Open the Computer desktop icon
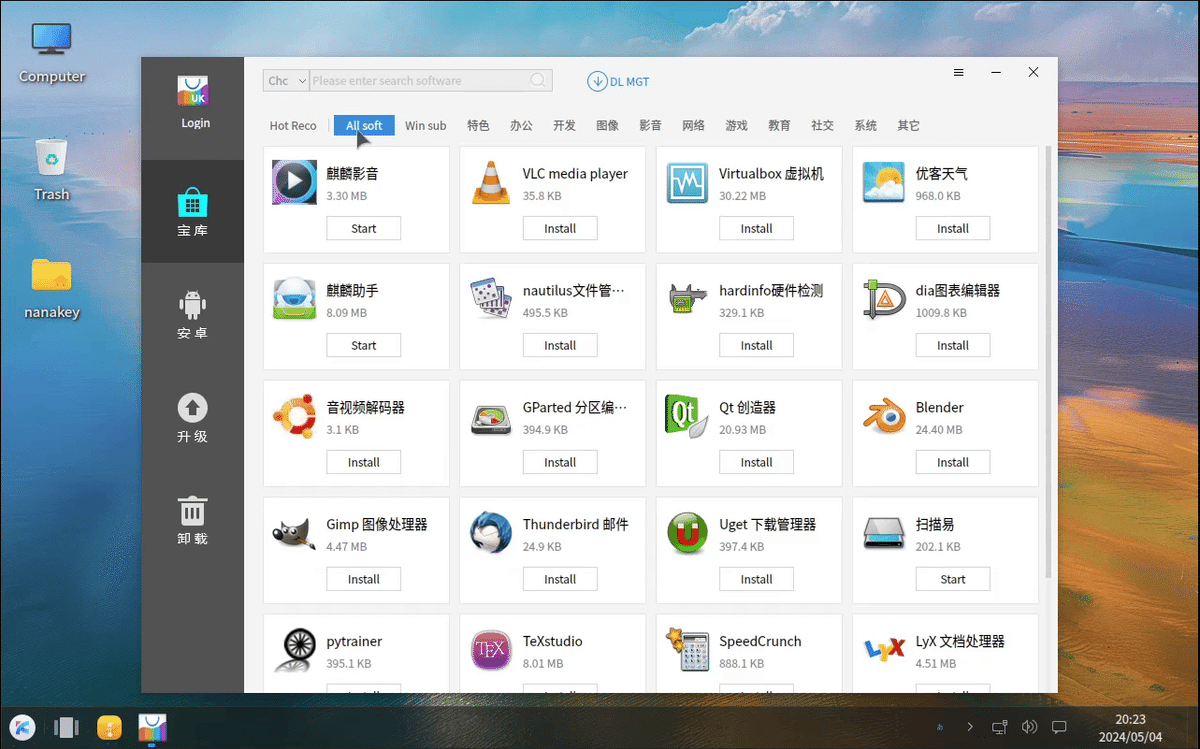 pyautogui.click(x=52, y=52)
